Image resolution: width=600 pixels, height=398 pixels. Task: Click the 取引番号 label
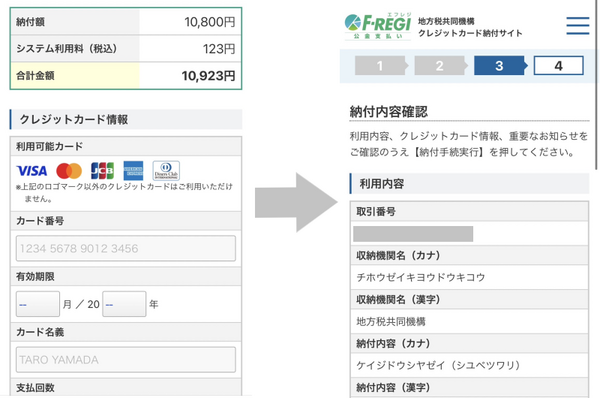point(376,212)
